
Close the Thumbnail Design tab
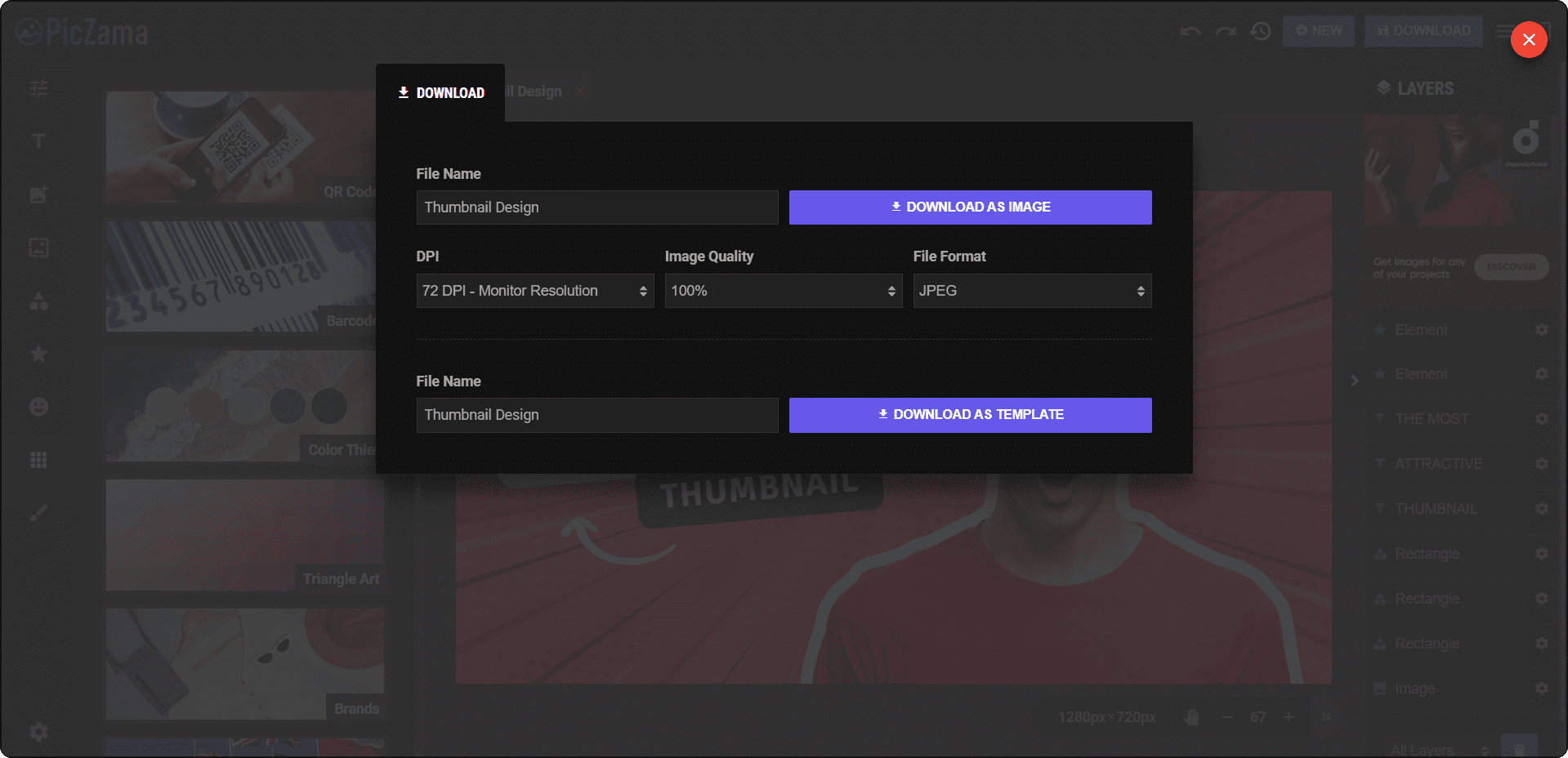pos(579,91)
